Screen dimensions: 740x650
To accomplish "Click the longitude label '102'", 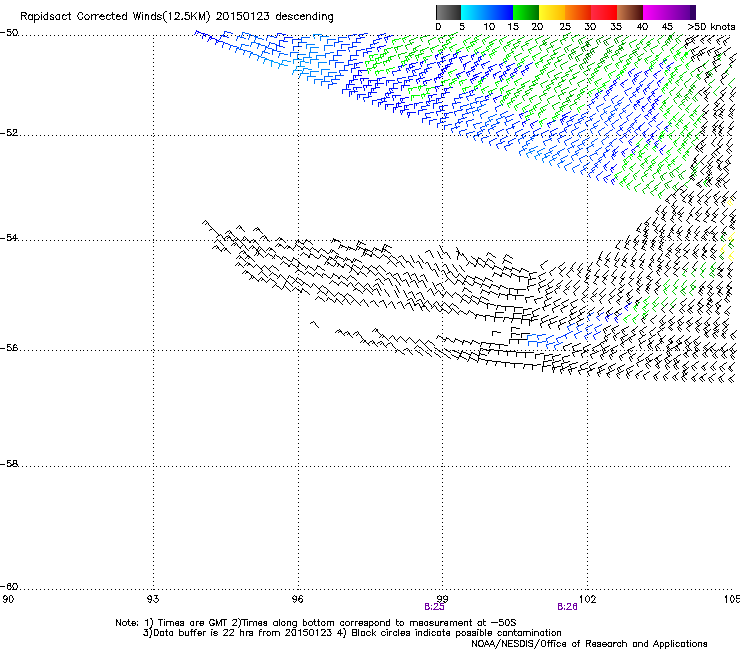I will point(588,599).
